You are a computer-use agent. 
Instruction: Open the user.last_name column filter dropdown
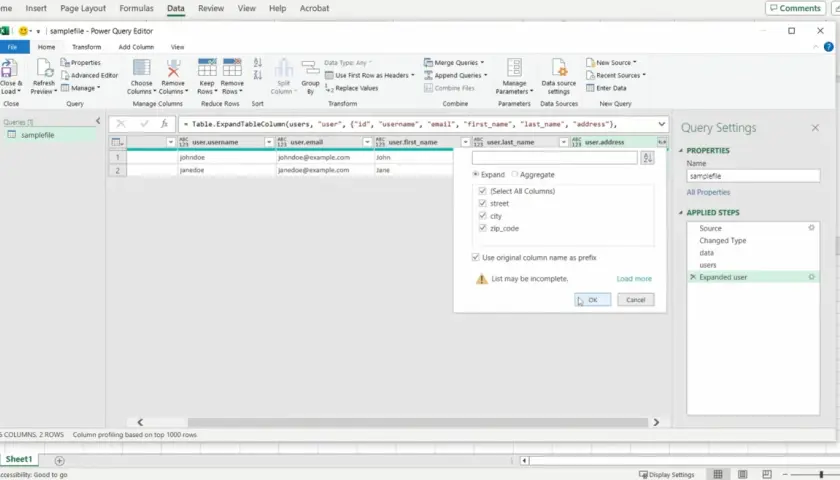pyautogui.click(x=564, y=142)
